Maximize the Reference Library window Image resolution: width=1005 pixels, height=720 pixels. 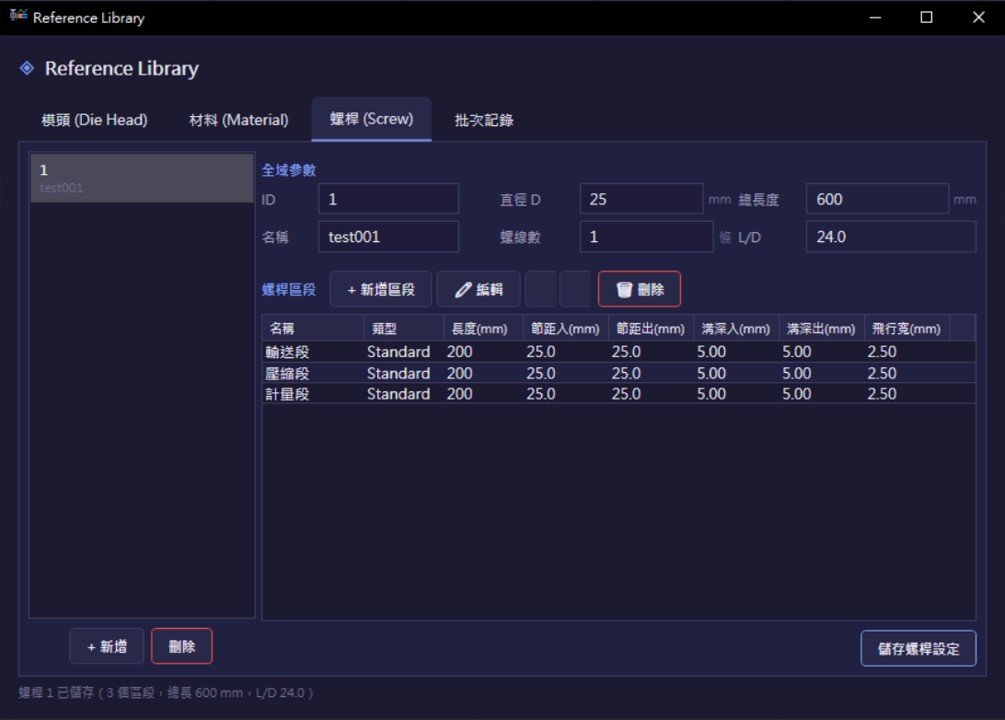point(926,17)
